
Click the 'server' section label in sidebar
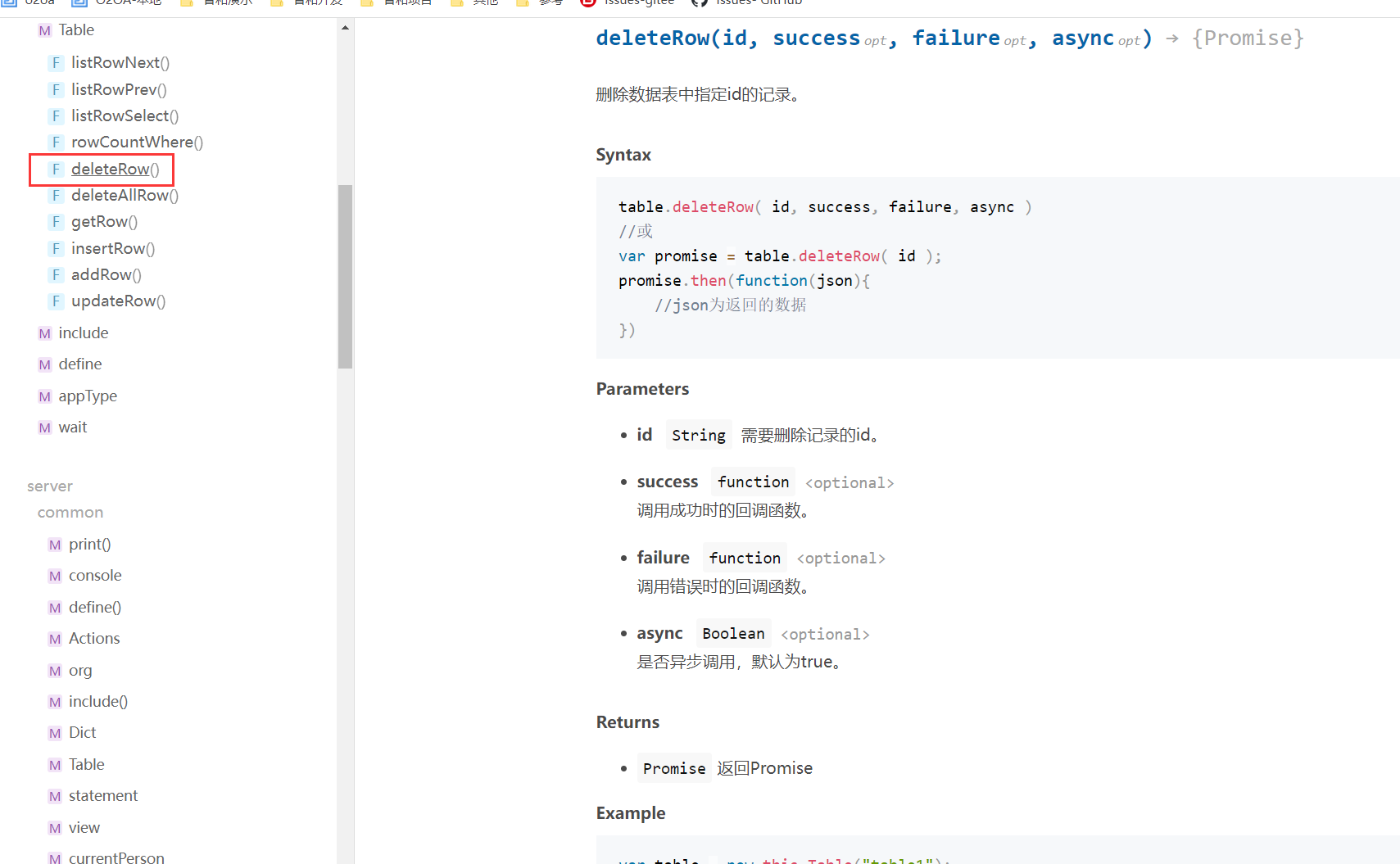point(50,486)
